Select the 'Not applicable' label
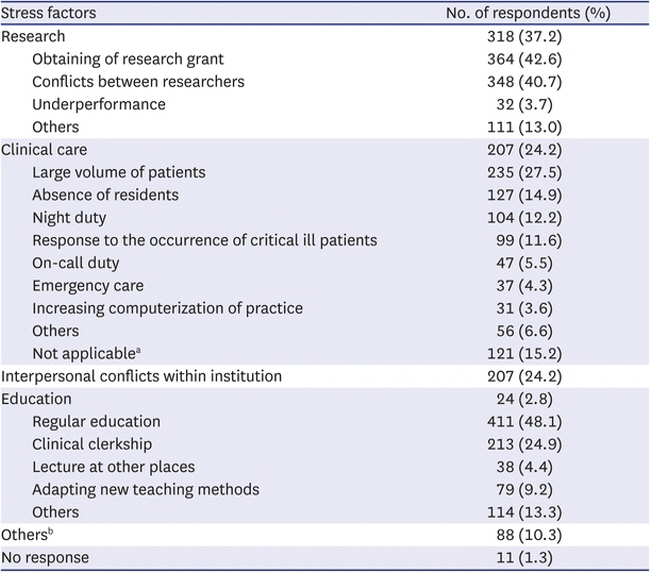This screenshot has height=572, width=650. click(x=86, y=354)
